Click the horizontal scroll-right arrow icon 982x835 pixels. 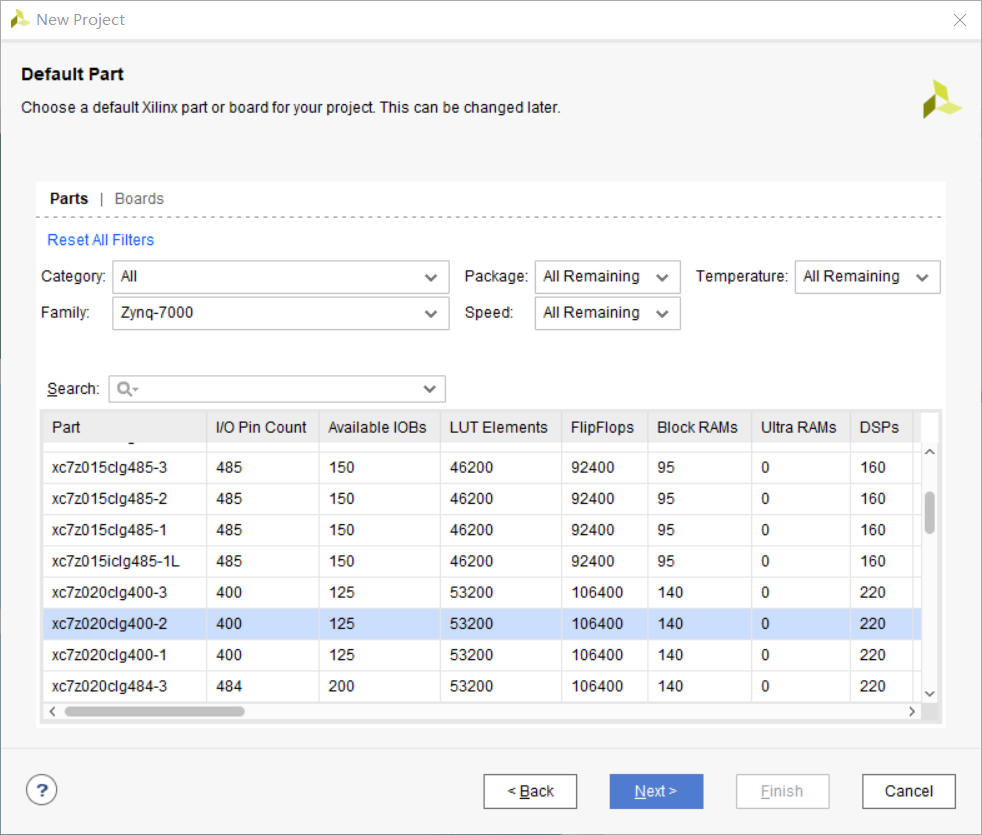[912, 712]
